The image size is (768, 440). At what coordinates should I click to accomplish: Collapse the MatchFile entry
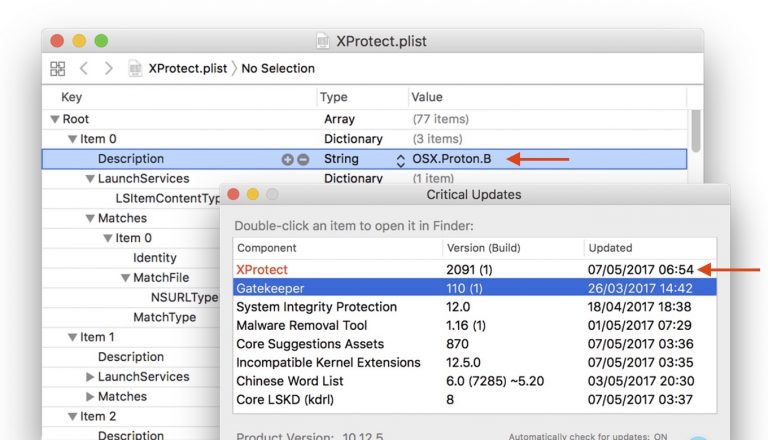125,278
